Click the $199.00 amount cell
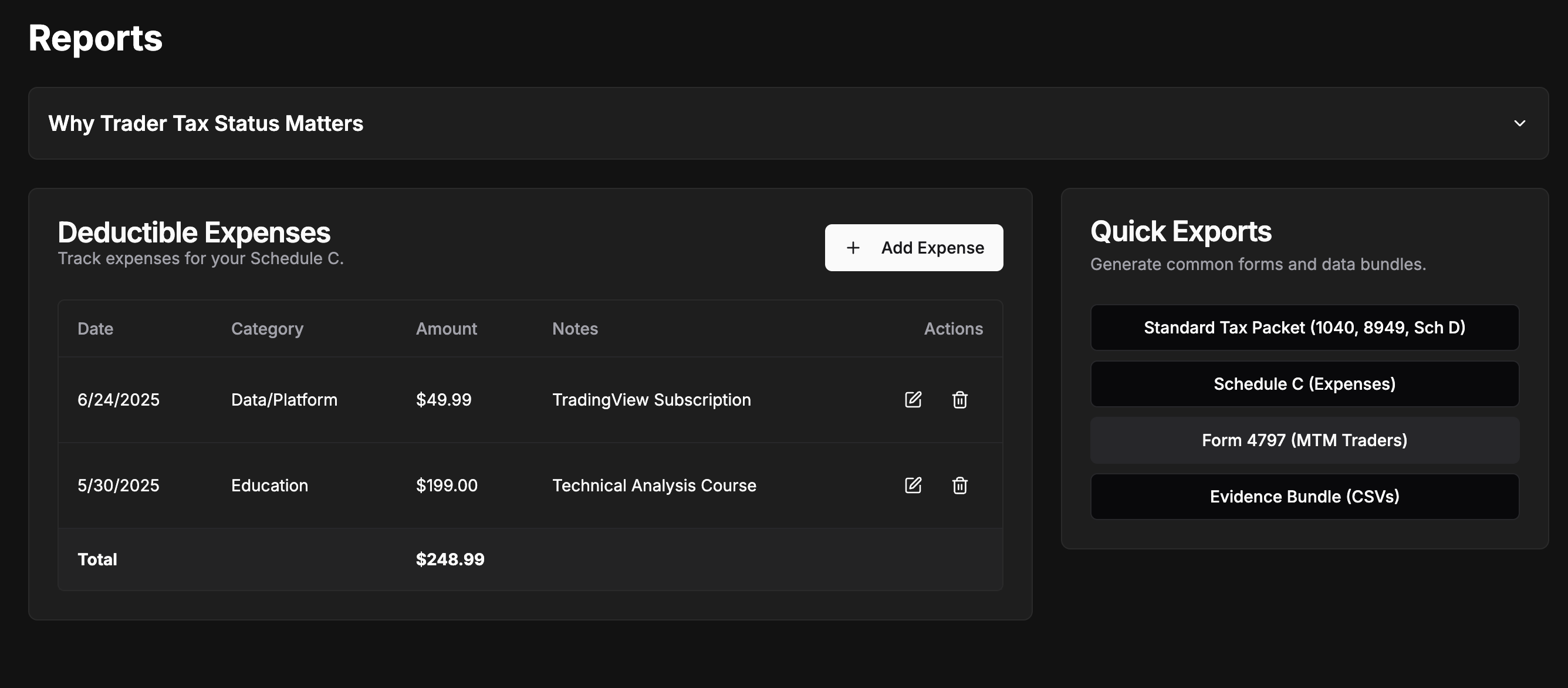This screenshot has height=688, width=1568. (x=447, y=485)
